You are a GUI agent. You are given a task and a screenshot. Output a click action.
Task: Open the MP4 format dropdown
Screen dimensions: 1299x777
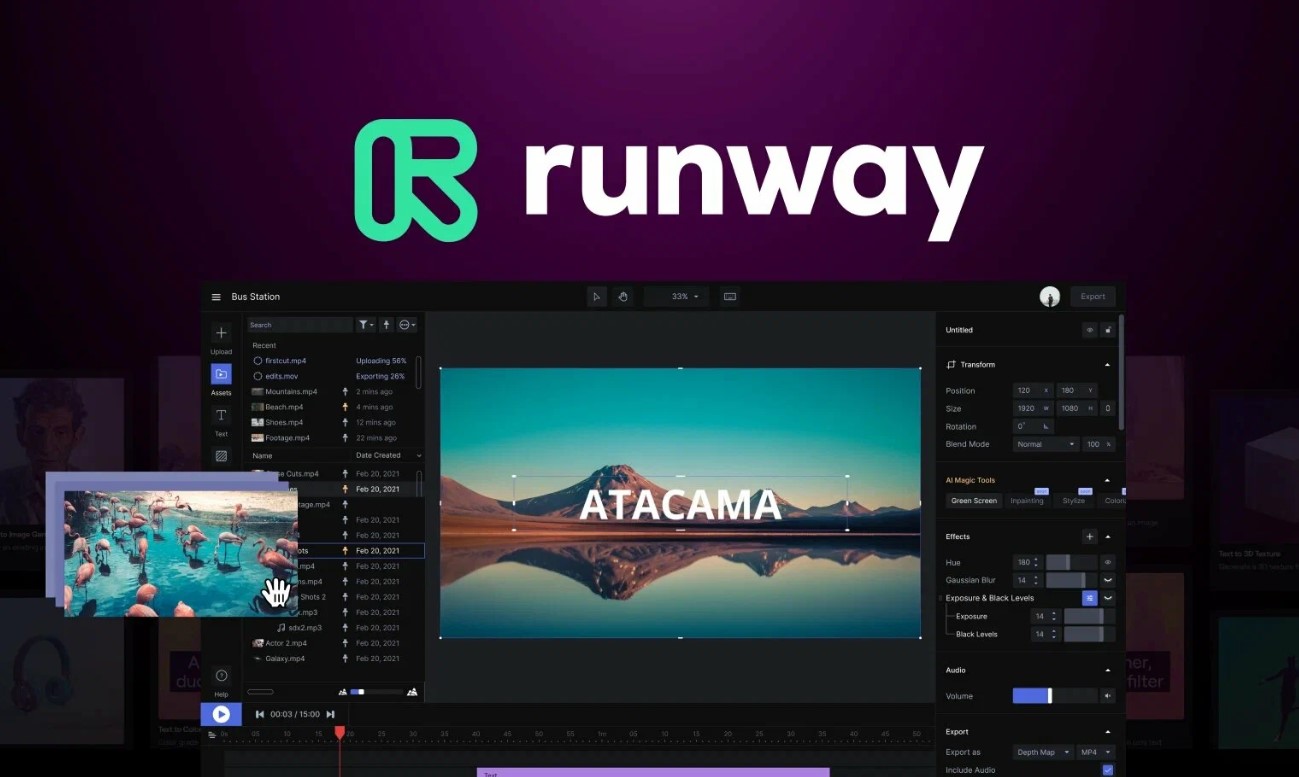[x=1096, y=752]
